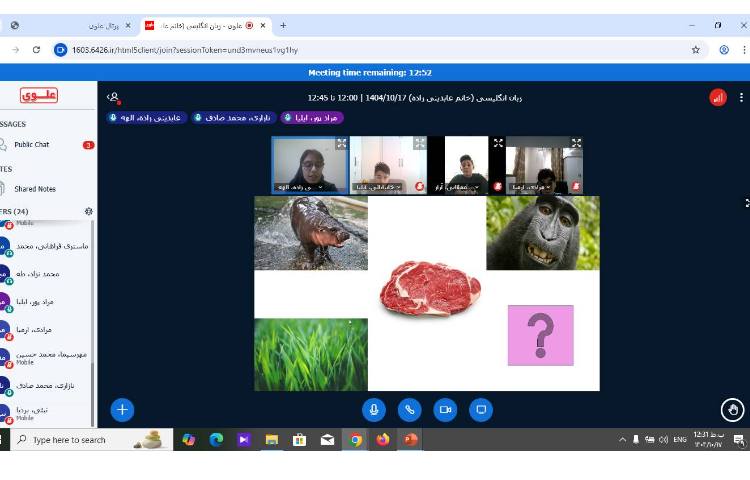Click the muted mic badge on the third webcam
The height and width of the screenshot is (480, 750).
pyautogui.click(x=497, y=186)
